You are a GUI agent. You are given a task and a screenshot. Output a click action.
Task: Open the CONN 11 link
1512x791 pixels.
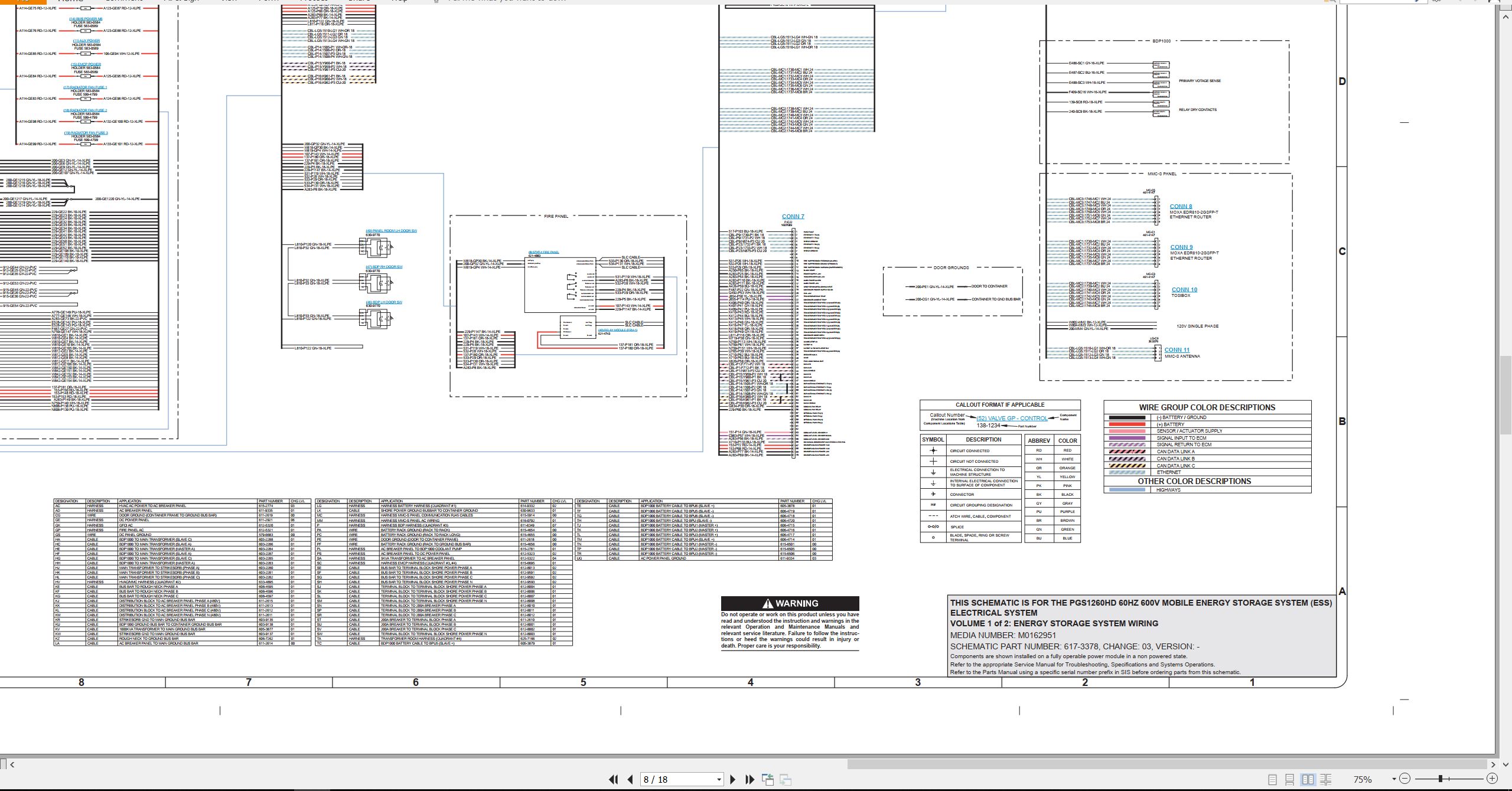[x=1177, y=350]
